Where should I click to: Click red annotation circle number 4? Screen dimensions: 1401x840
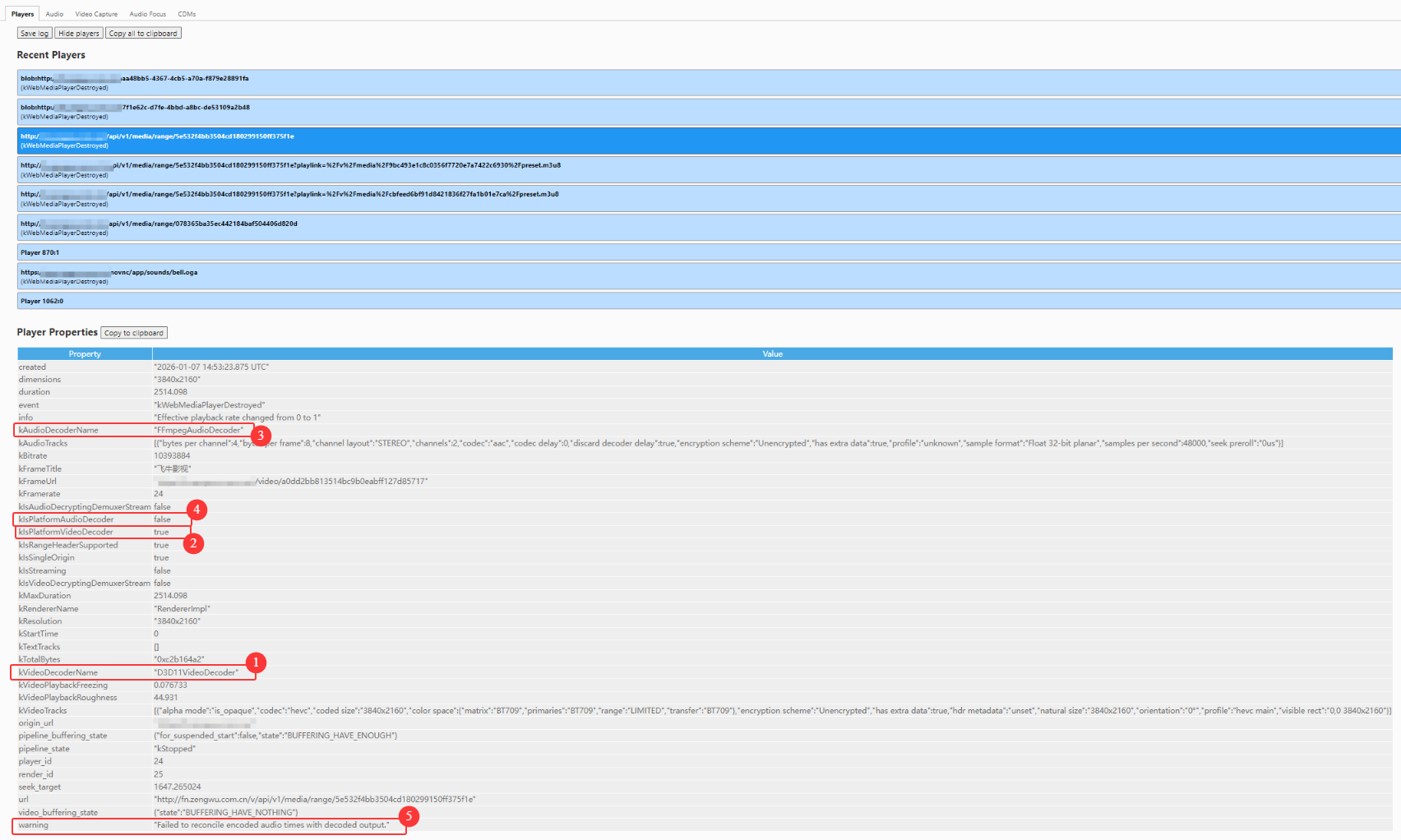coord(197,510)
